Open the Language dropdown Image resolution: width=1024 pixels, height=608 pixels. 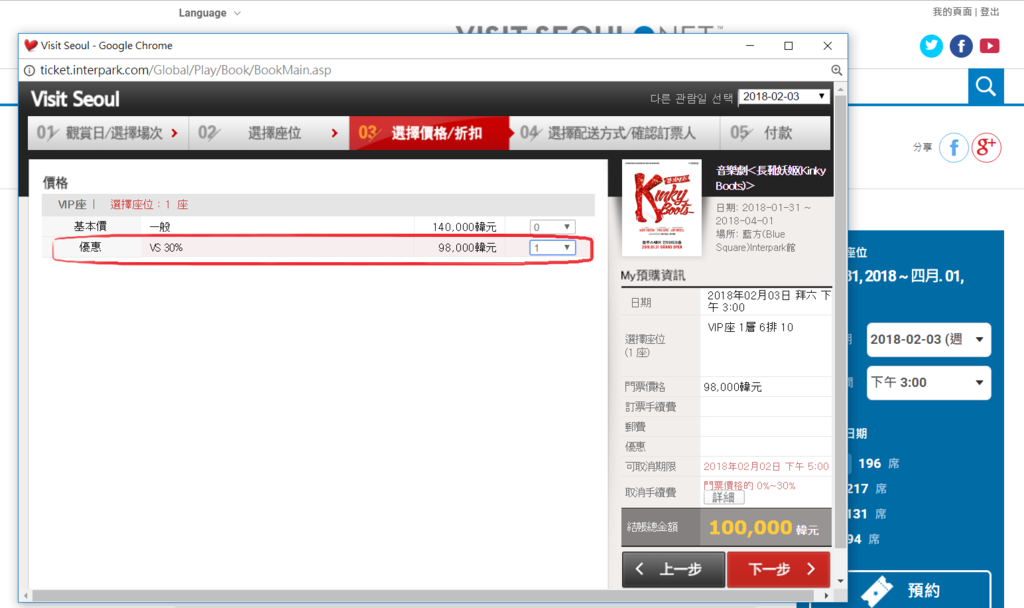(210, 13)
